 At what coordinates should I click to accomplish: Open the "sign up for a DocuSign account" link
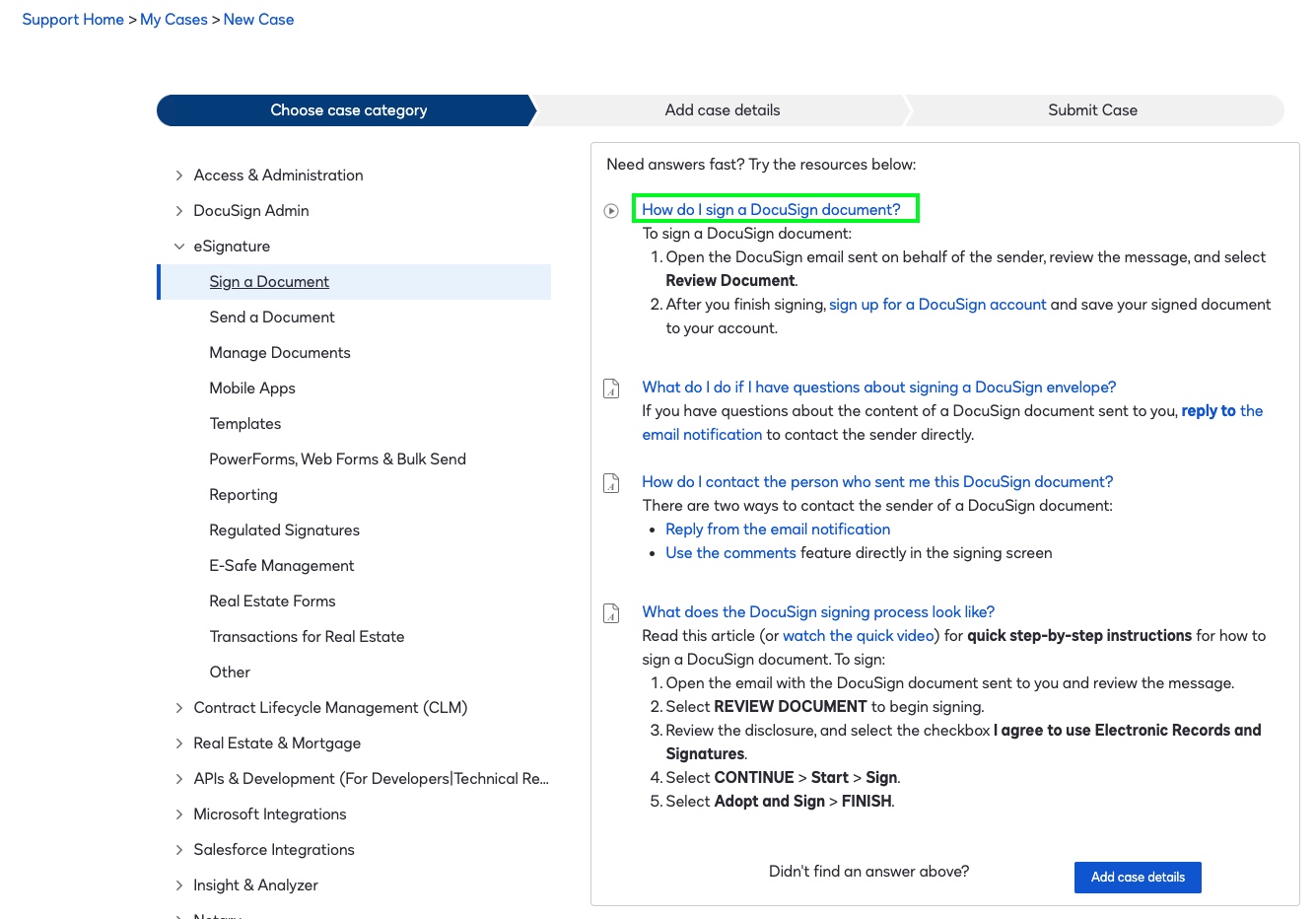pos(936,304)
